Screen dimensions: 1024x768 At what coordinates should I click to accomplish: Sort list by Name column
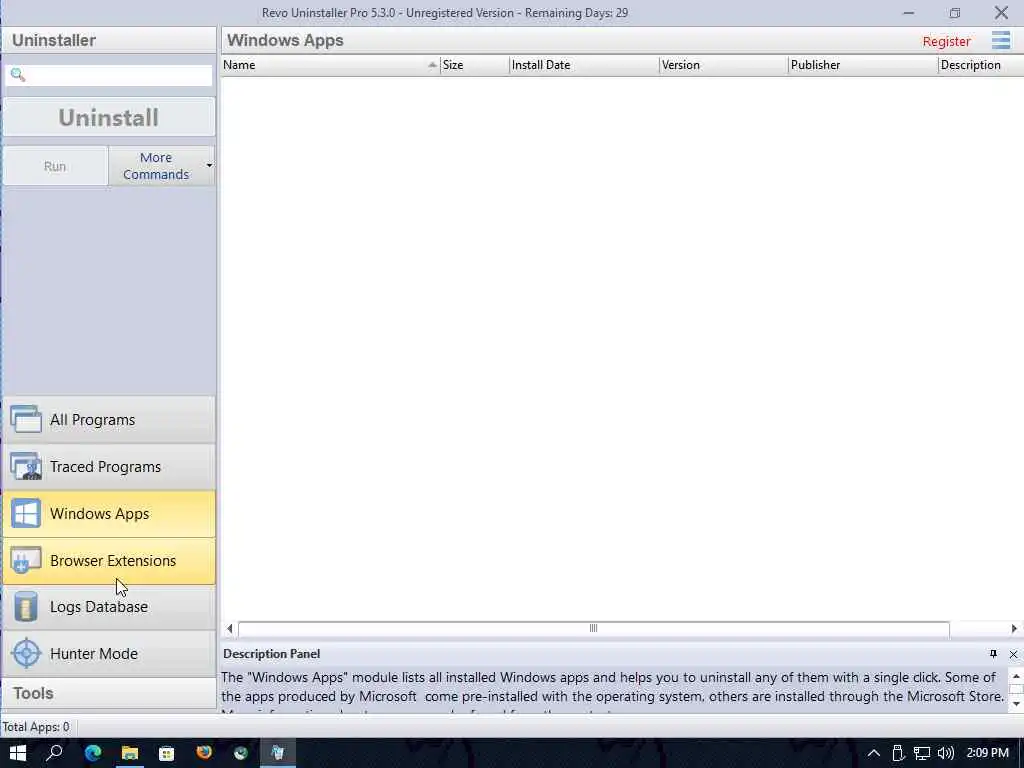330,65
